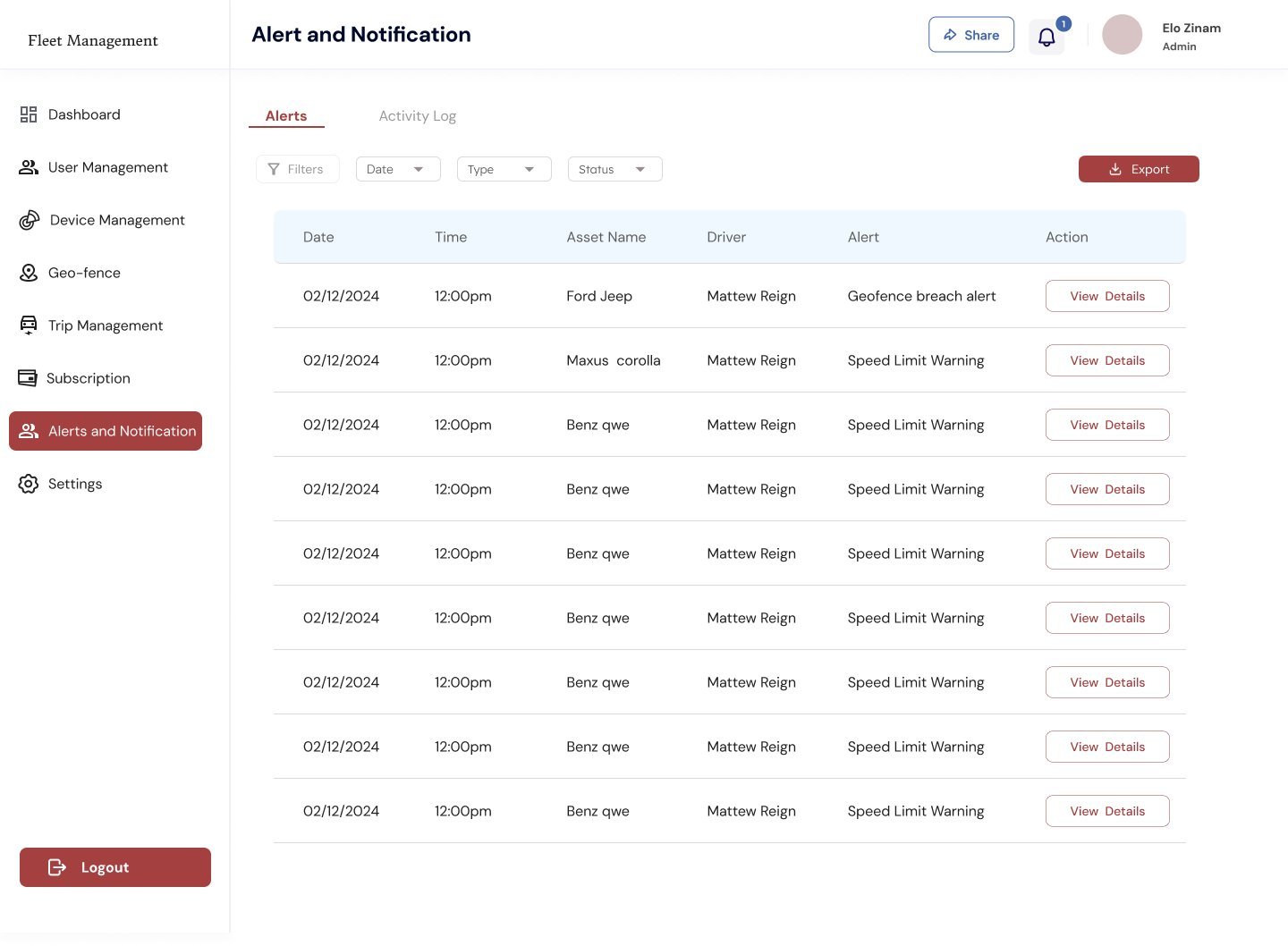
Task: Select the Maxus corolla asset name
Action: (x=614, y=360)
